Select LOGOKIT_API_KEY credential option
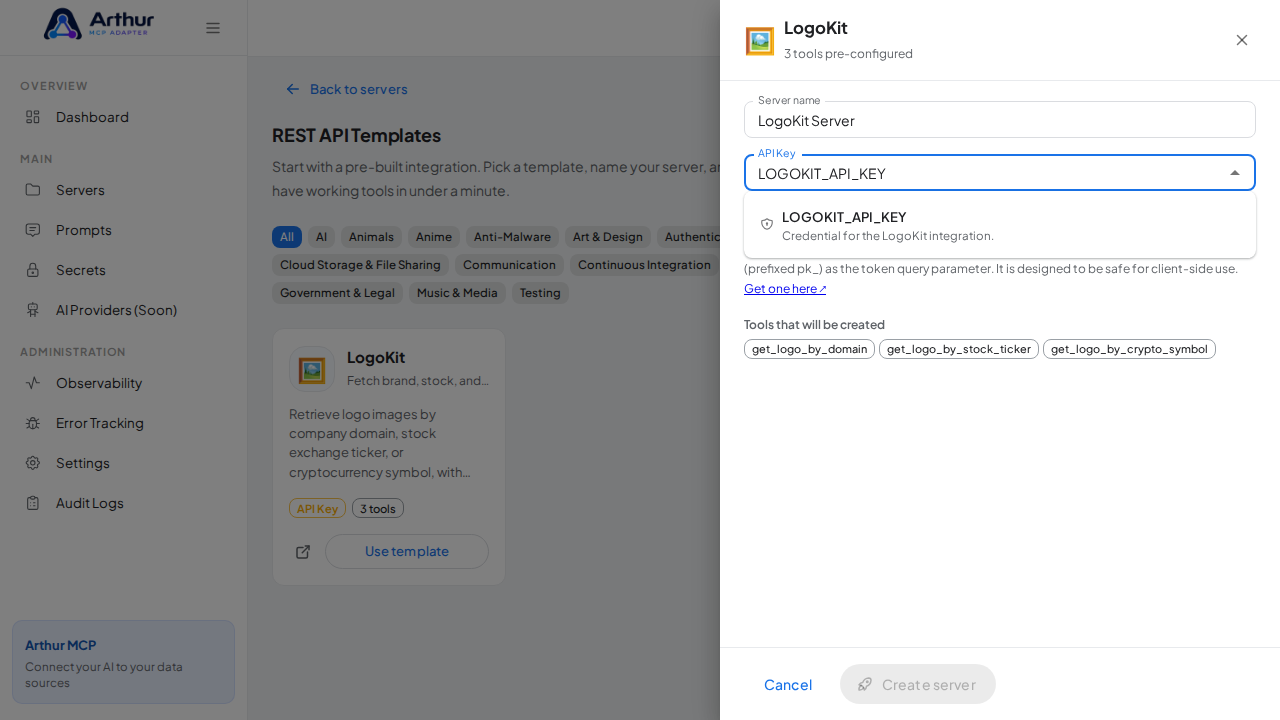Viewport: 1280px width, 720px height. click(1000, 225)
